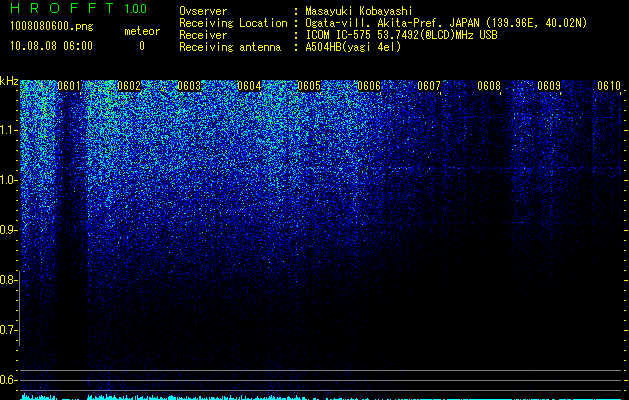Click the 0601 time marker

(69, 86)
